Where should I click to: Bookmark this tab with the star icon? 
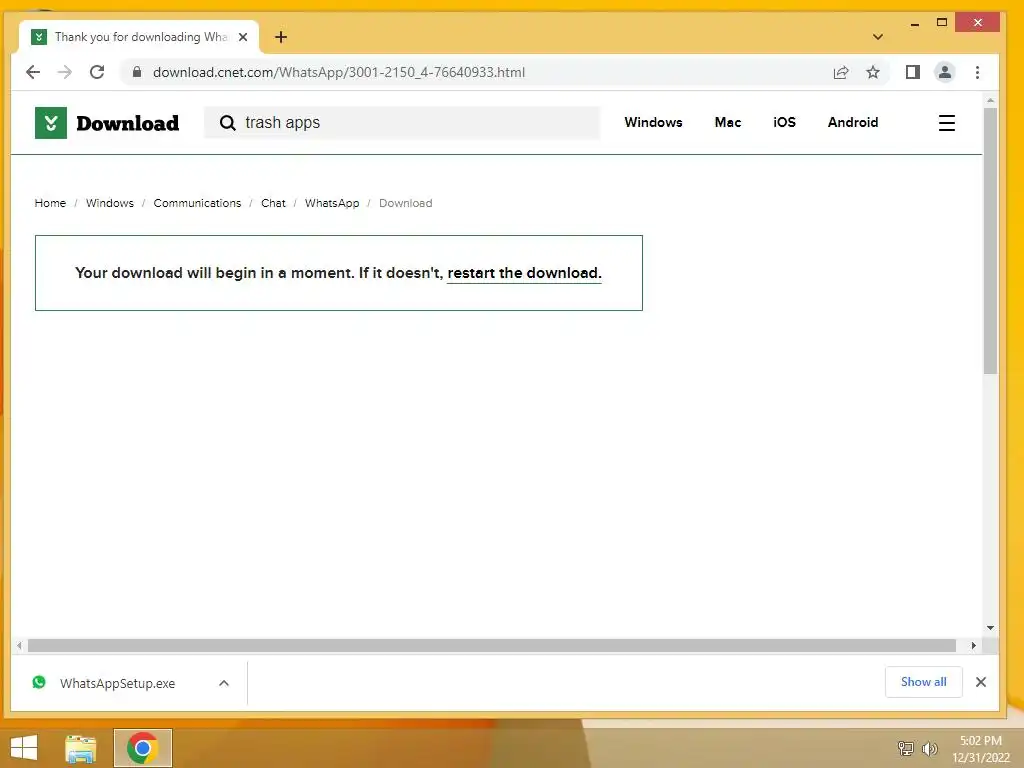[872, 72]
